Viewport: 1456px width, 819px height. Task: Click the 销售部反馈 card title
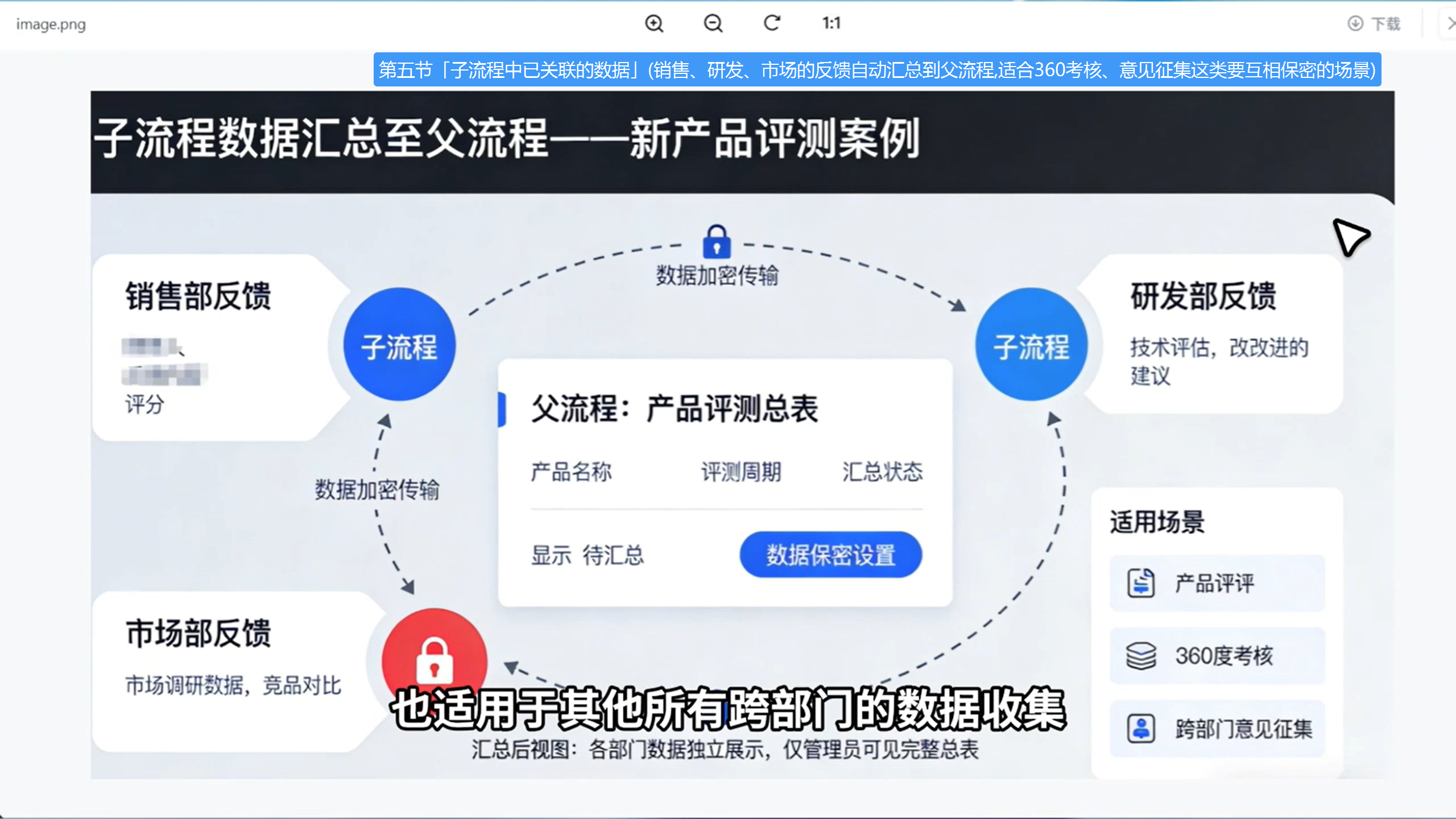click(x=198, y=296)
